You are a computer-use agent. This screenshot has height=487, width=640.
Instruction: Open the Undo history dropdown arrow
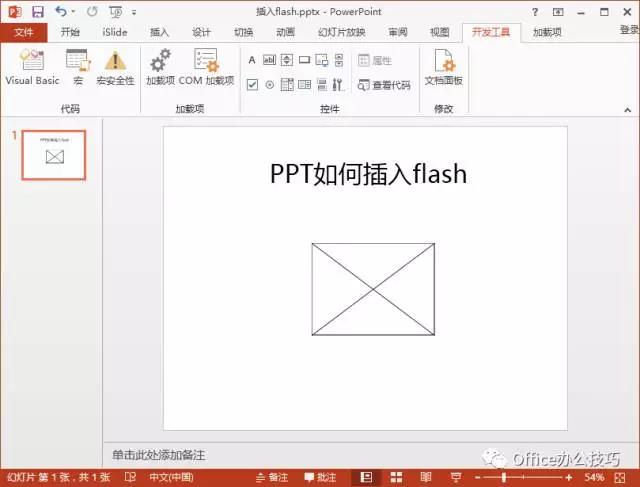(x=73, y=12)
